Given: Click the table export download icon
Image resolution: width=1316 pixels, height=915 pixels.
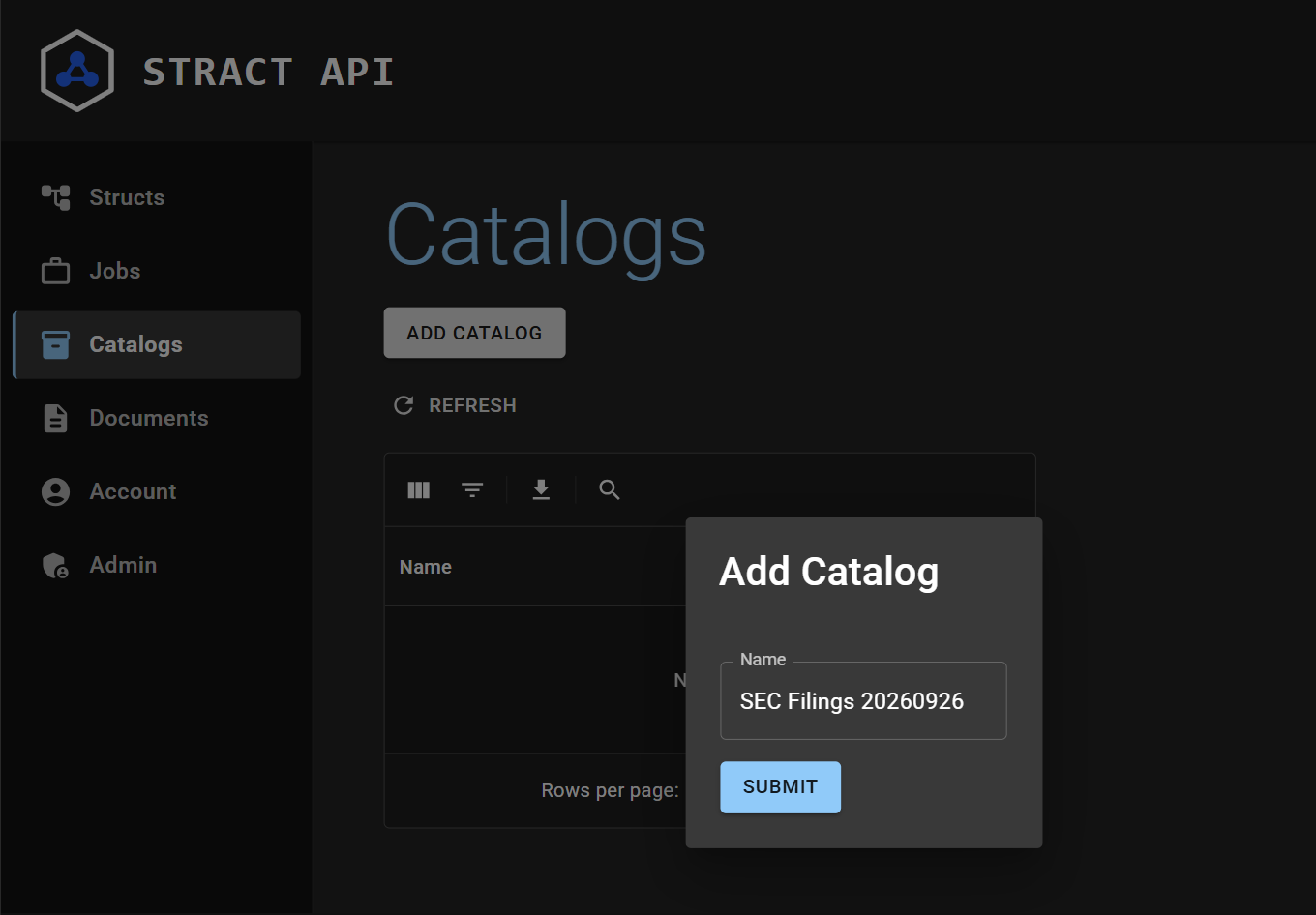Looking at the screenshot, I should click(x=541, y=490).
